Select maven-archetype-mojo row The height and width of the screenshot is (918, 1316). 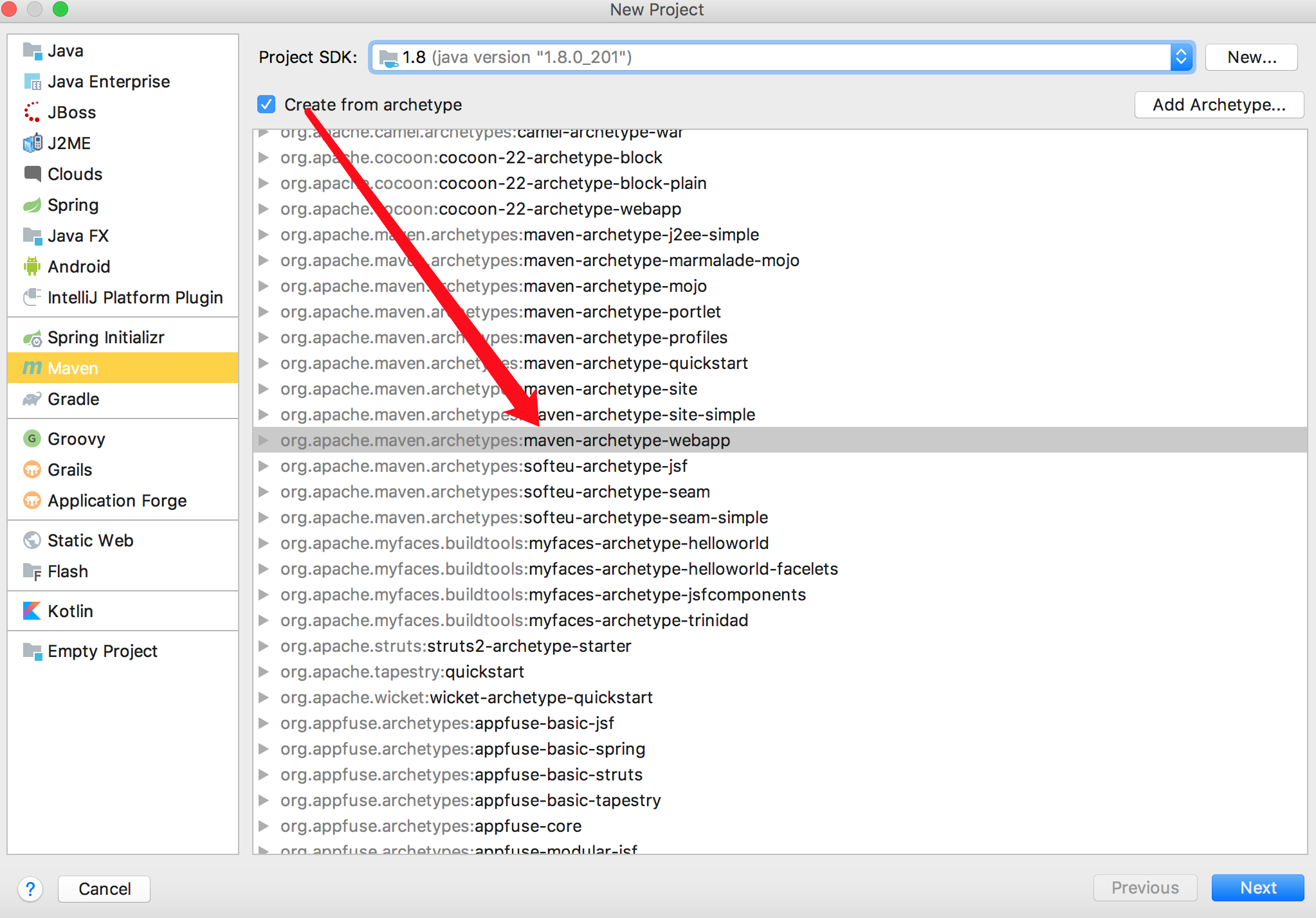pos(780,285)
